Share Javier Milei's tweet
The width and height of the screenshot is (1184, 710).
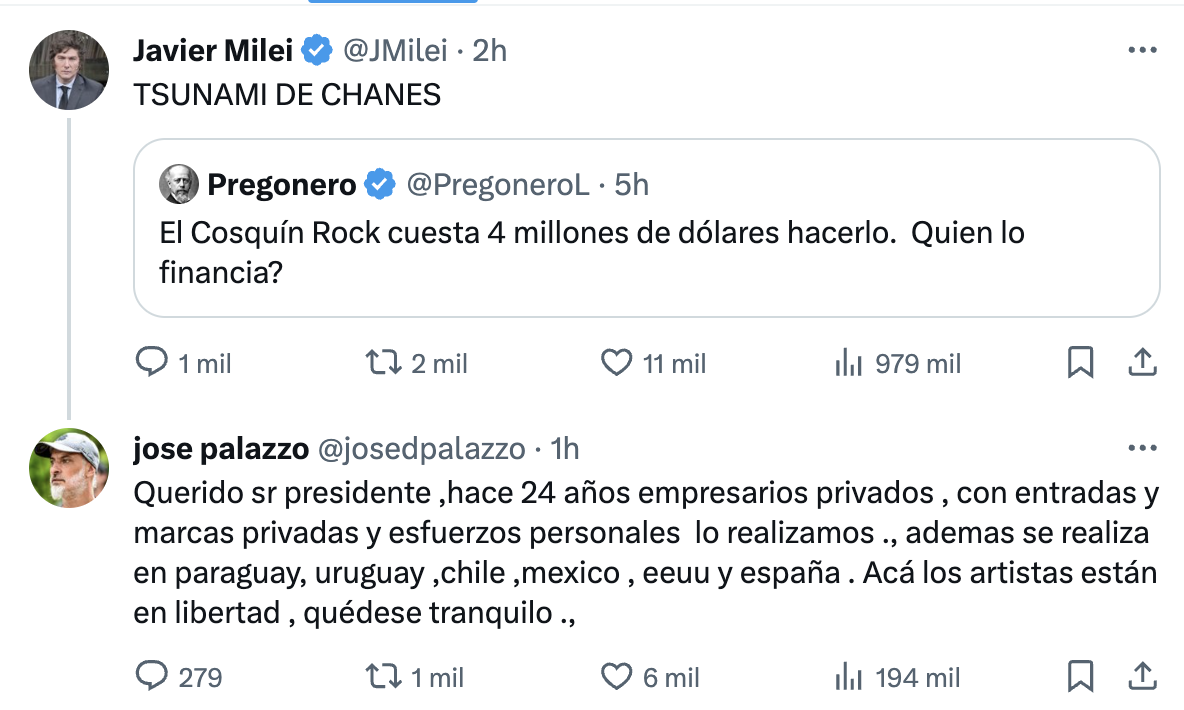(1142, 363)
